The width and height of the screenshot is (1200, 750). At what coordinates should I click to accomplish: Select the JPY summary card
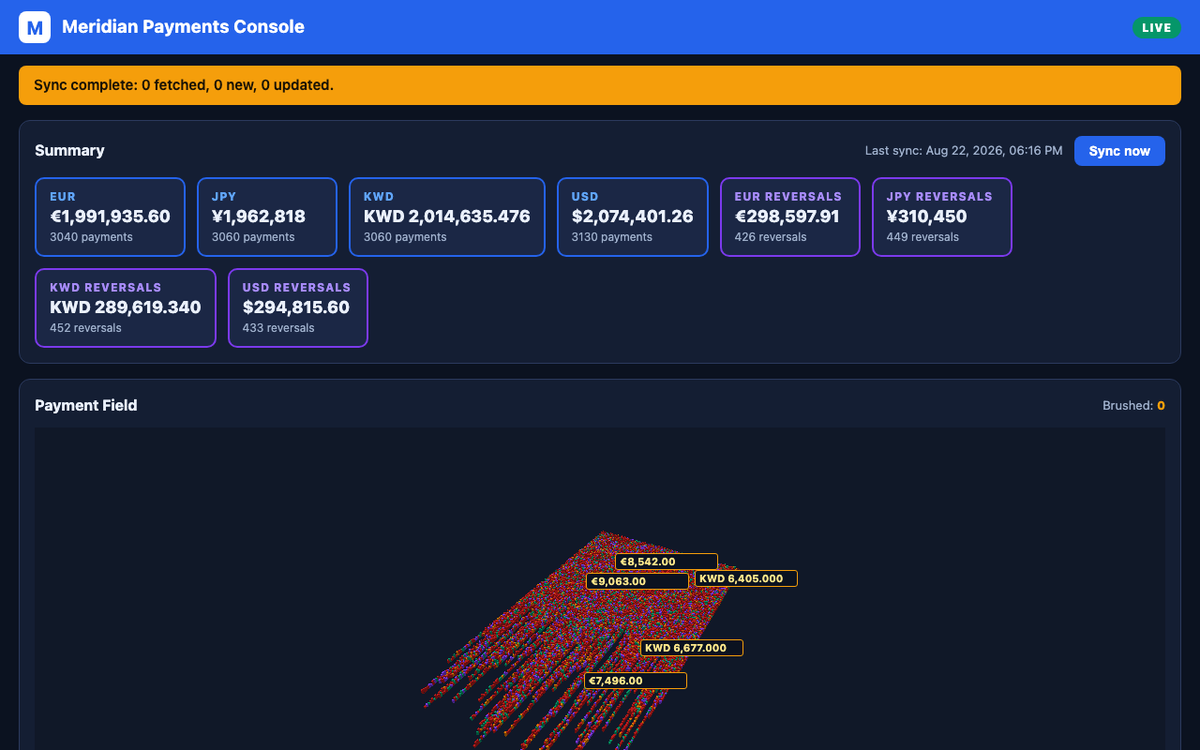267,217
